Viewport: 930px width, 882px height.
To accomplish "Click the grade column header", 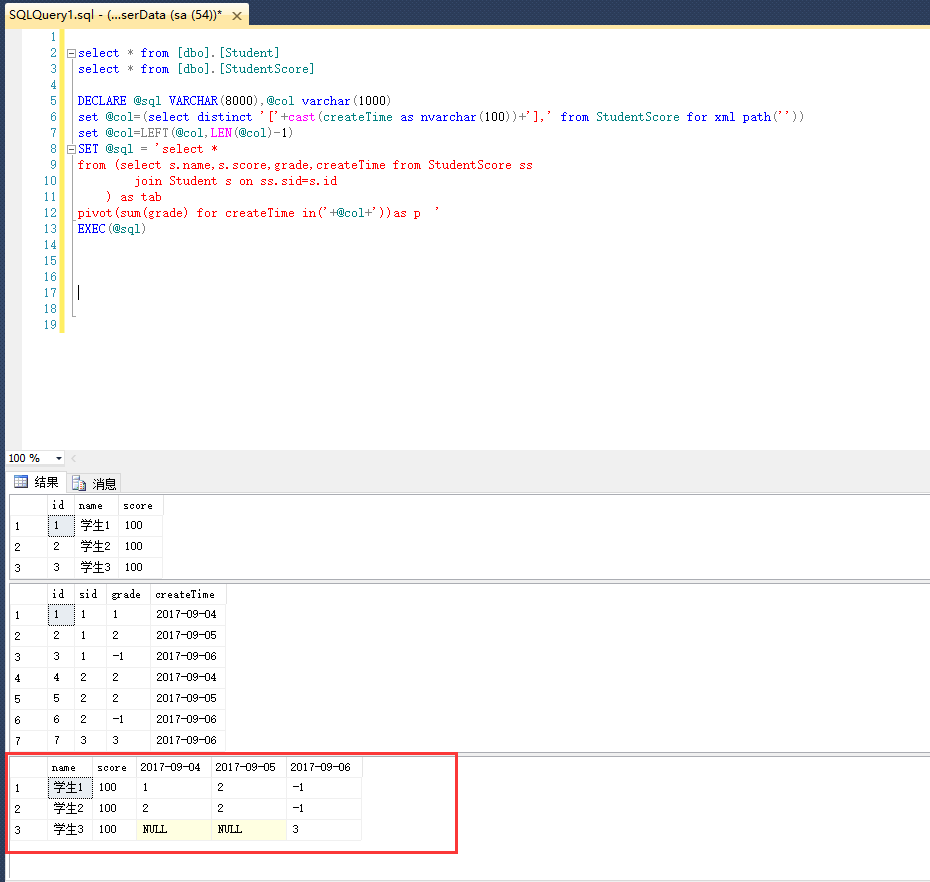I will coord(128,594).
